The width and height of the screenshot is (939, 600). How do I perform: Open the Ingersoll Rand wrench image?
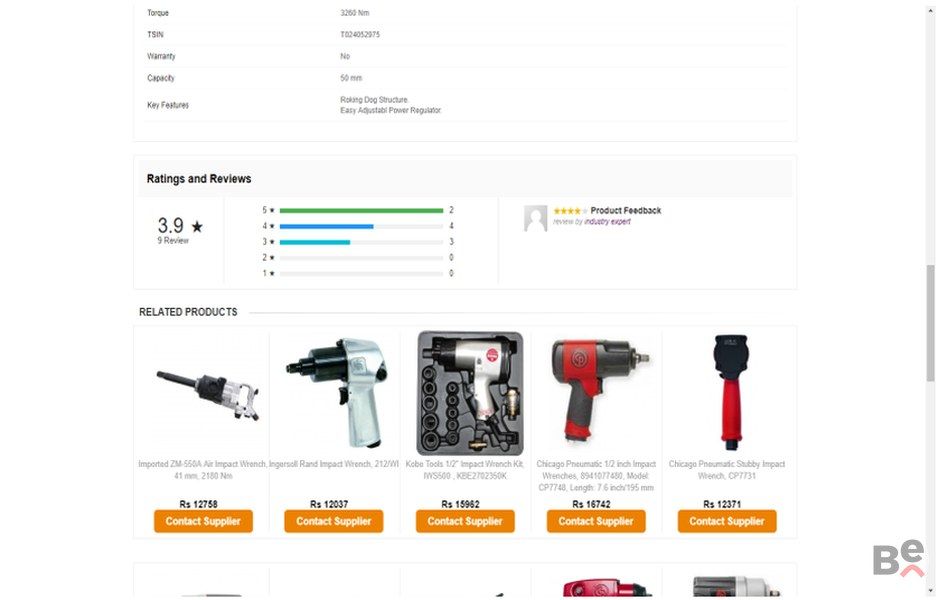[x=334, y=392]
